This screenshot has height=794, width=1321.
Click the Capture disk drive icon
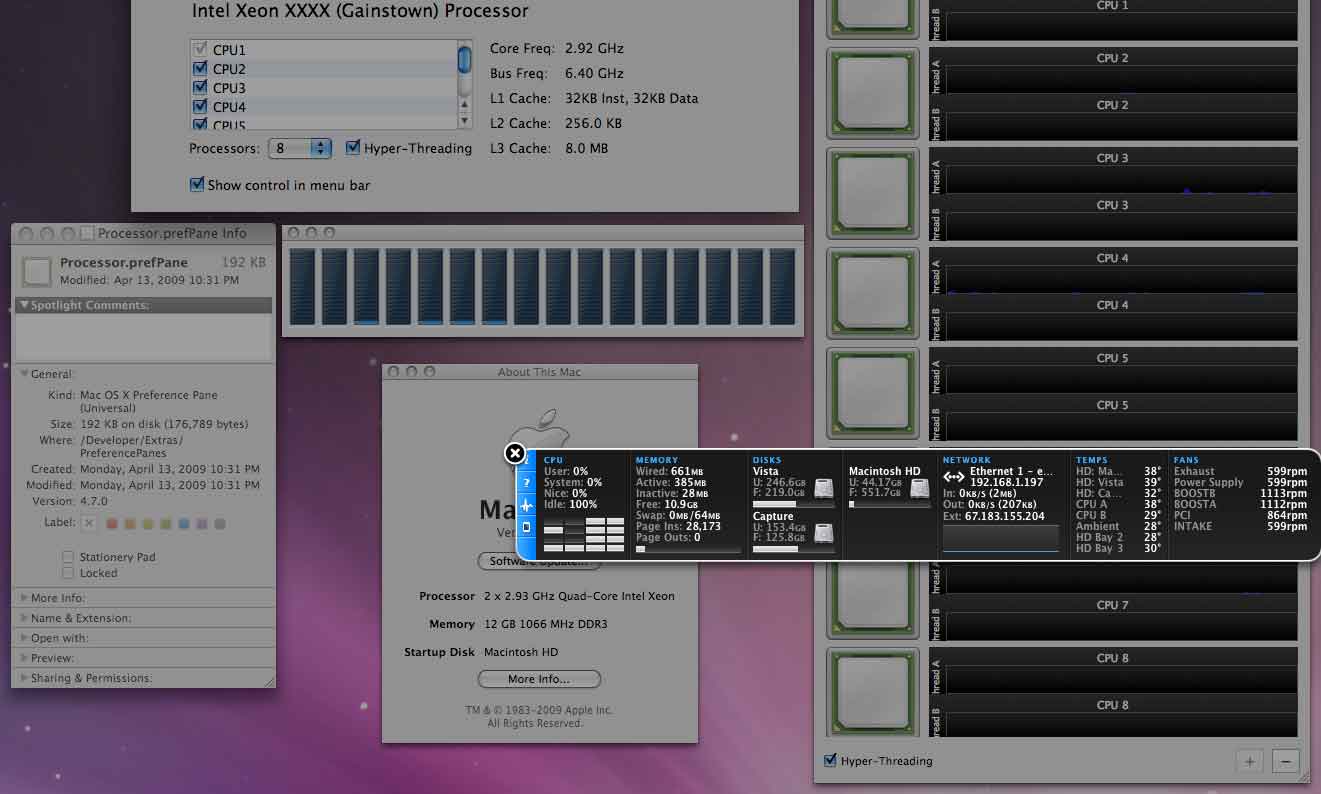(823, 533)
